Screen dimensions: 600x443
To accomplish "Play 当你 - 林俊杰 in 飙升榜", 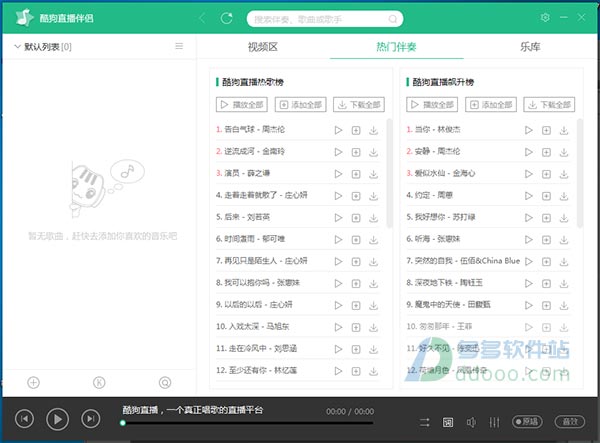I will point(528,130).
